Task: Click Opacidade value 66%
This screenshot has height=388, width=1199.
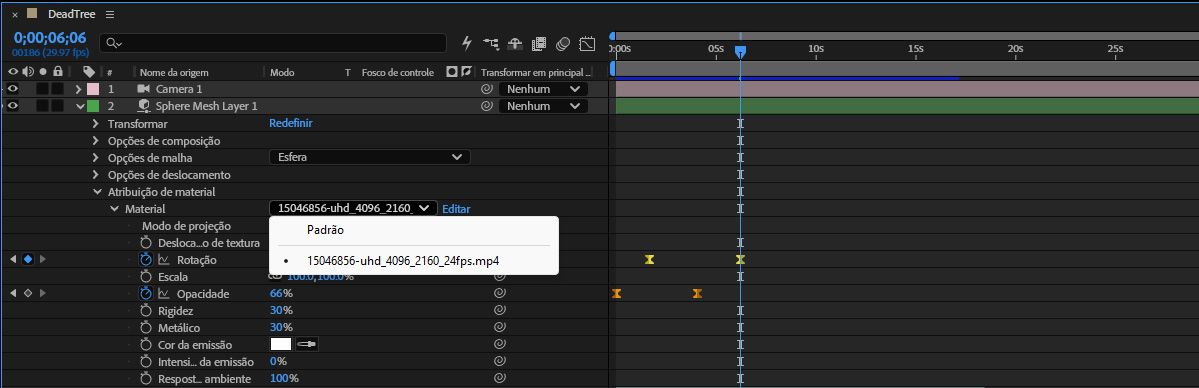Action: [x=281, y=293]
